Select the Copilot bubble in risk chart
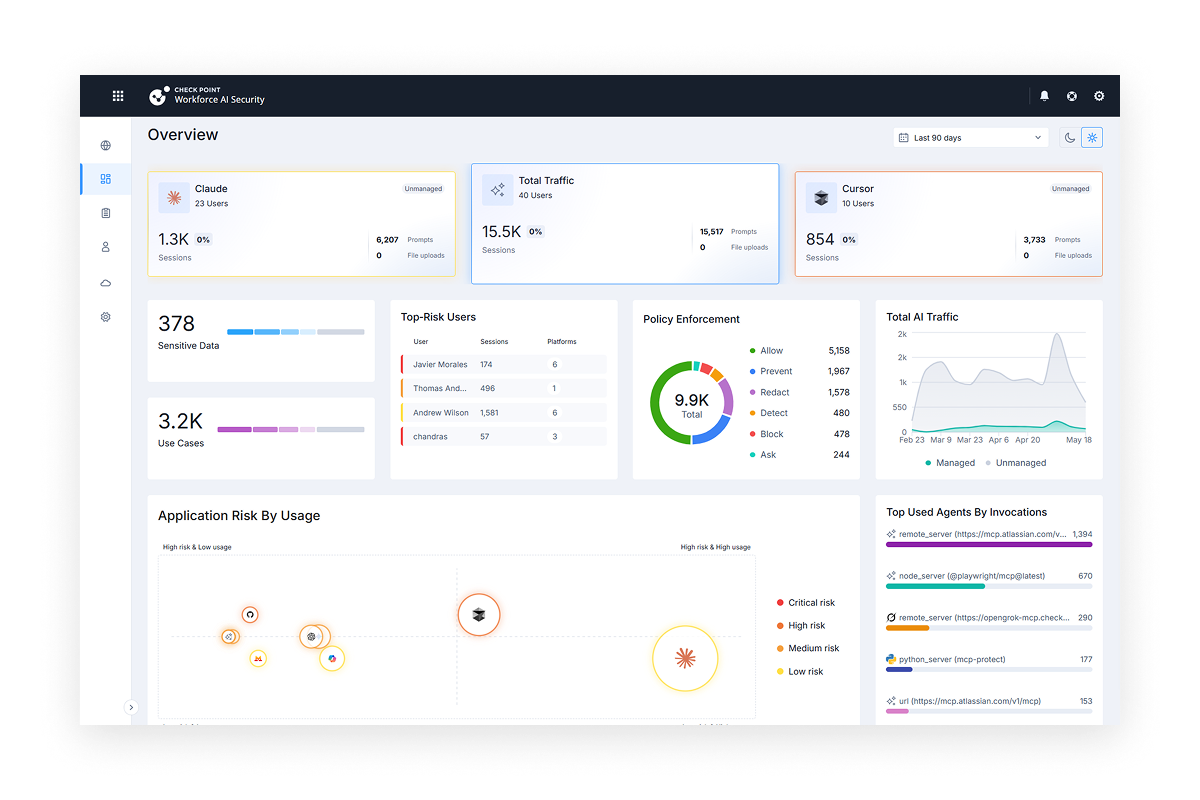This screenshot has height=800, width=1200. (332, 658)
